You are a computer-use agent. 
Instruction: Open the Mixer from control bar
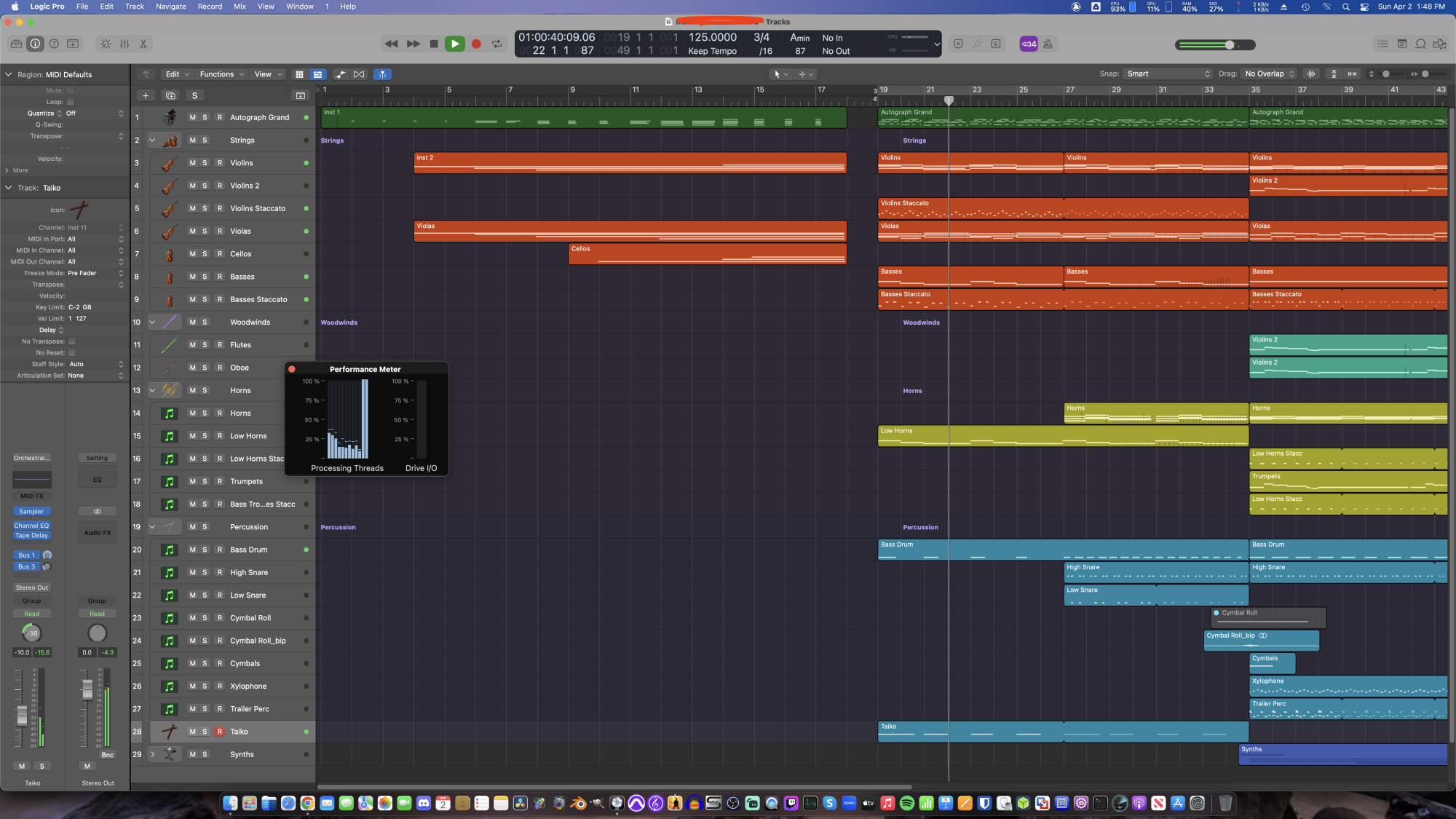coord(124,44)
